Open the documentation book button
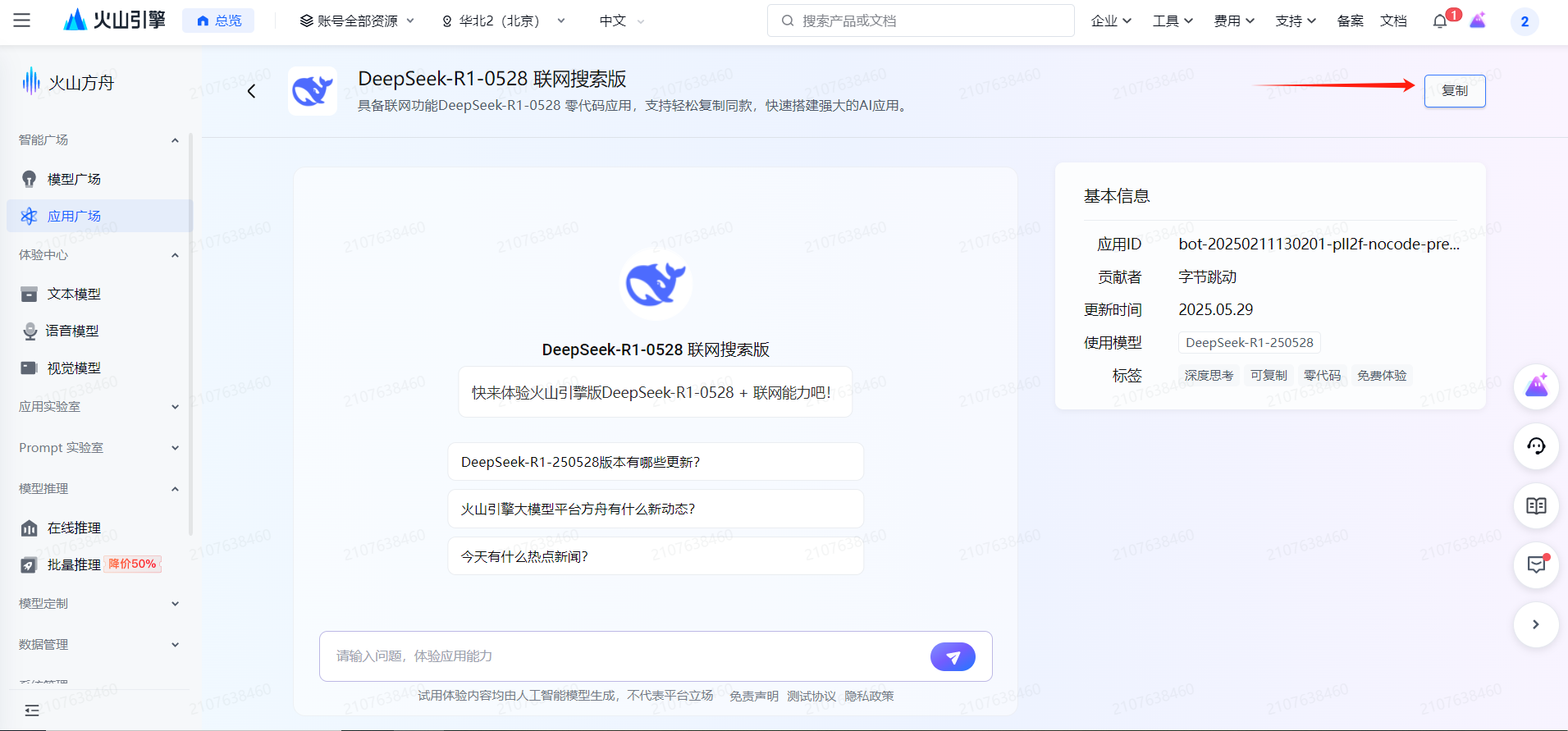1568x731 pixels. [1536, 505]
